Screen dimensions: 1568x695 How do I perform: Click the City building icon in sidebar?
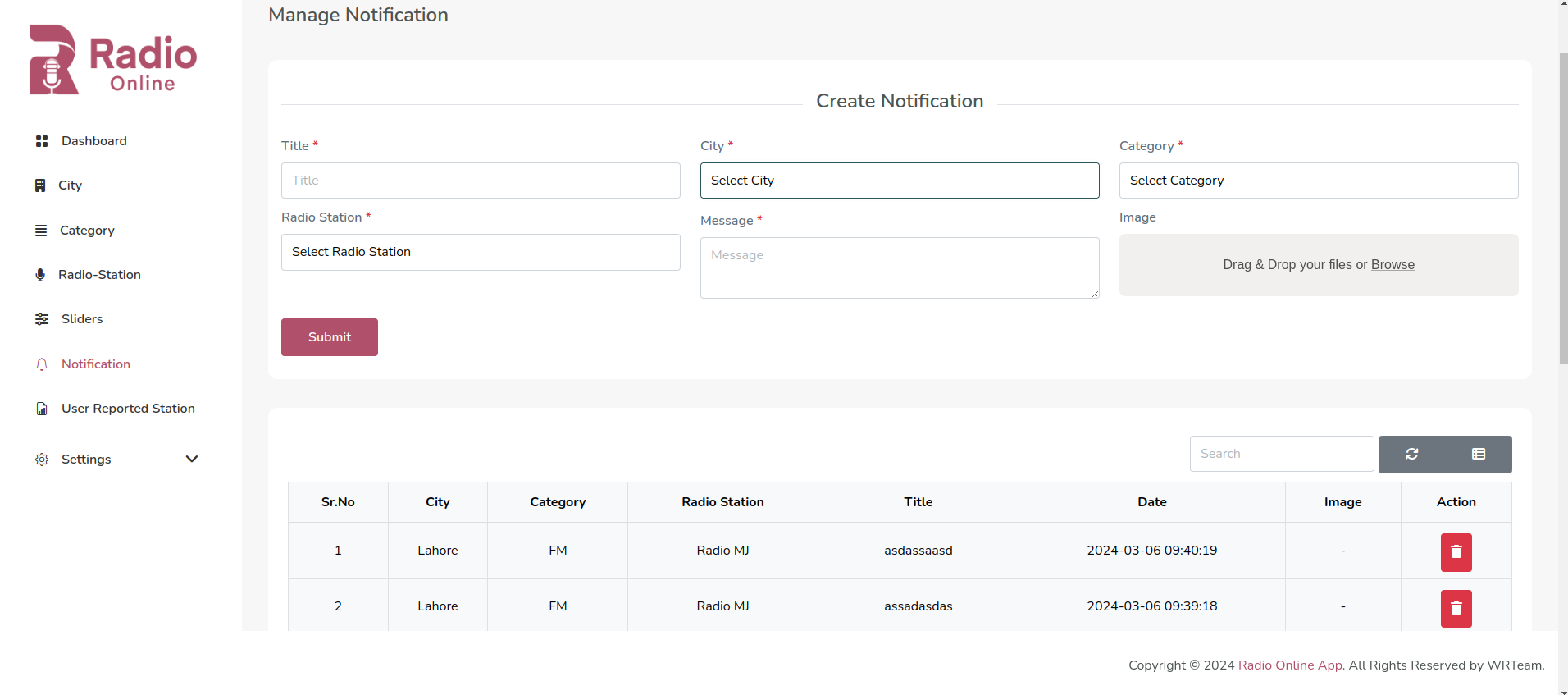coord(40,185)
